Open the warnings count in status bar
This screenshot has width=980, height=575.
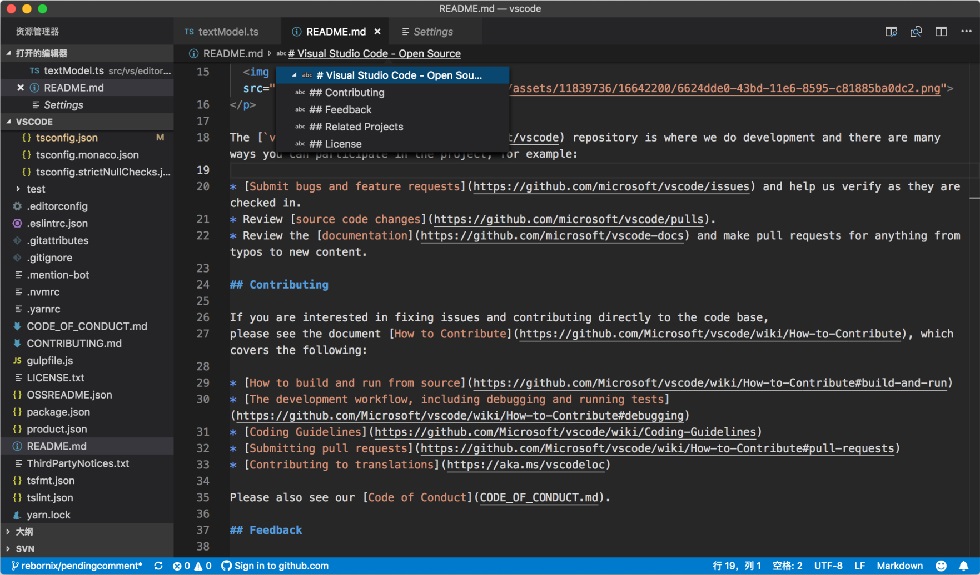pos(203,566)
